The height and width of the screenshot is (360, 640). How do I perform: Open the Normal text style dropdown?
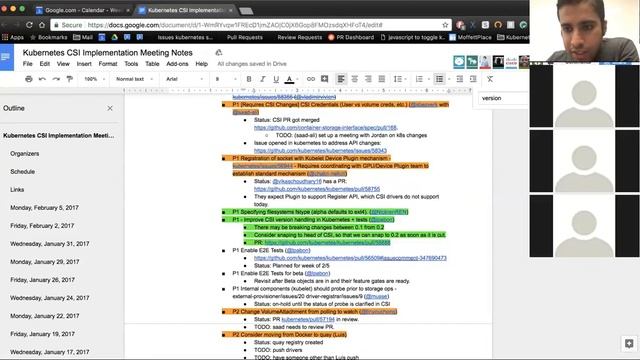[134, 79]
